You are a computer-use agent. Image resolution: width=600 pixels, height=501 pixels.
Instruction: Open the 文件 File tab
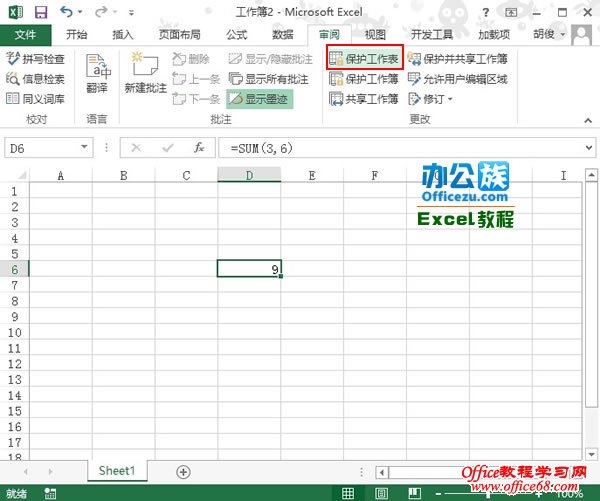tap(25, 35)
